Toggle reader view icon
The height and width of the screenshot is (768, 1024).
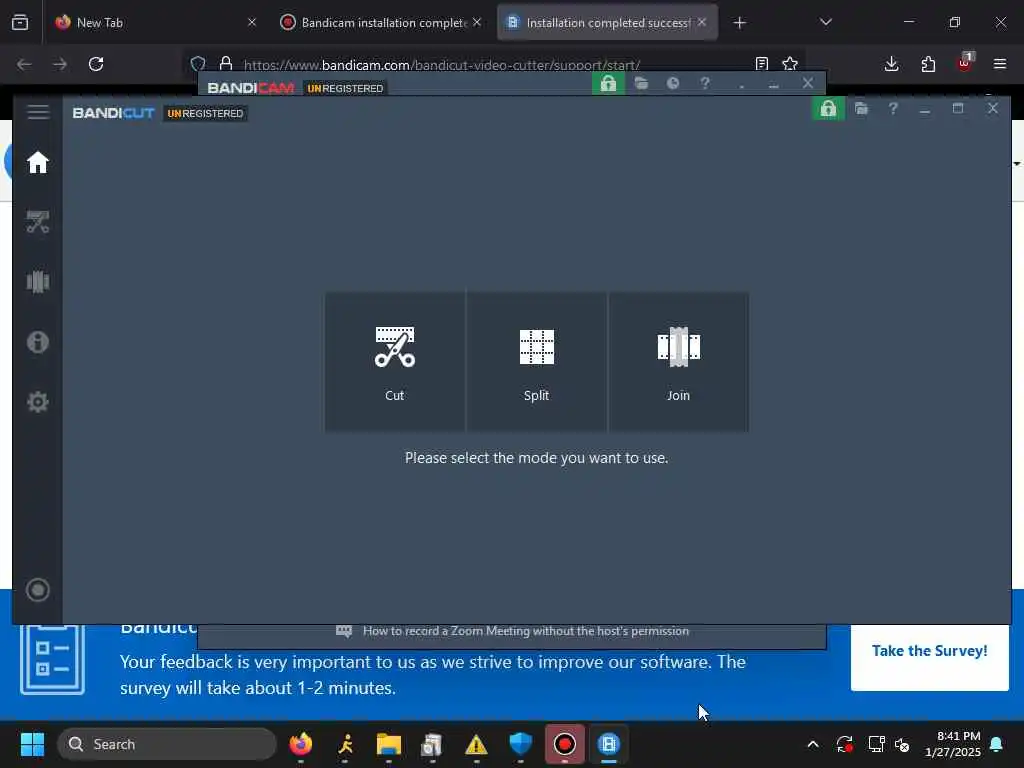click(x=761, y=64)
